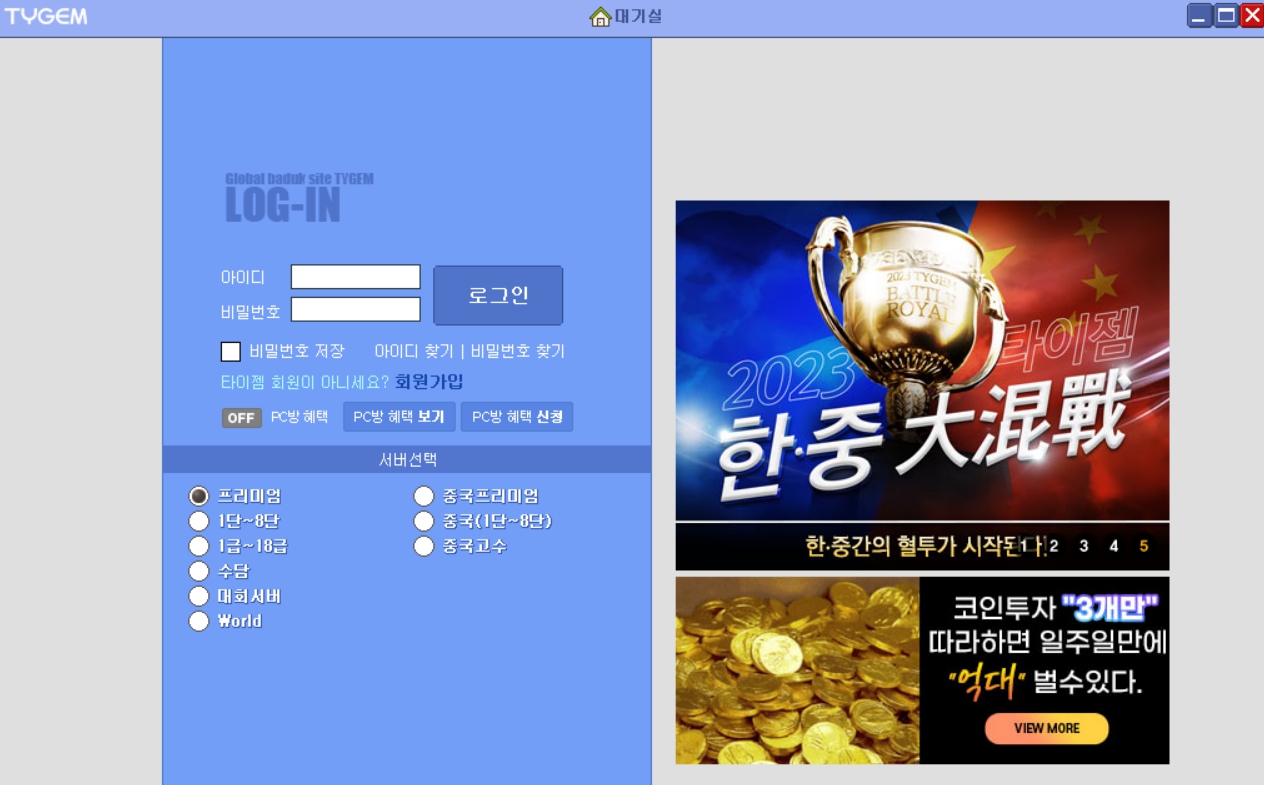Switch banner to slide 5
This screenshot has width=1264, height=785.
pos(1144,546)
